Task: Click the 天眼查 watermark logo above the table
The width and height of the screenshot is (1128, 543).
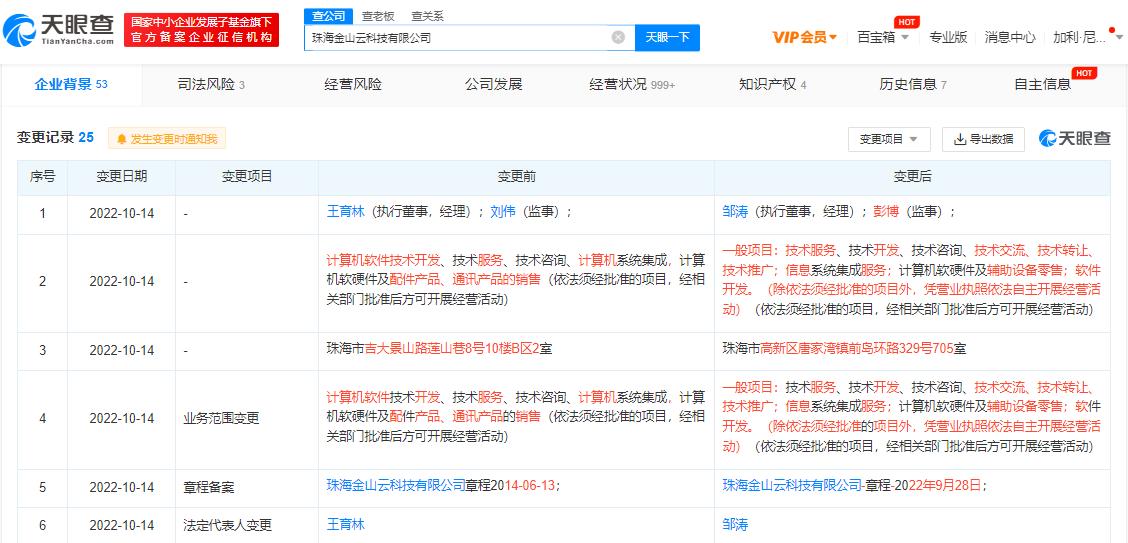Action: [1075, 139]
